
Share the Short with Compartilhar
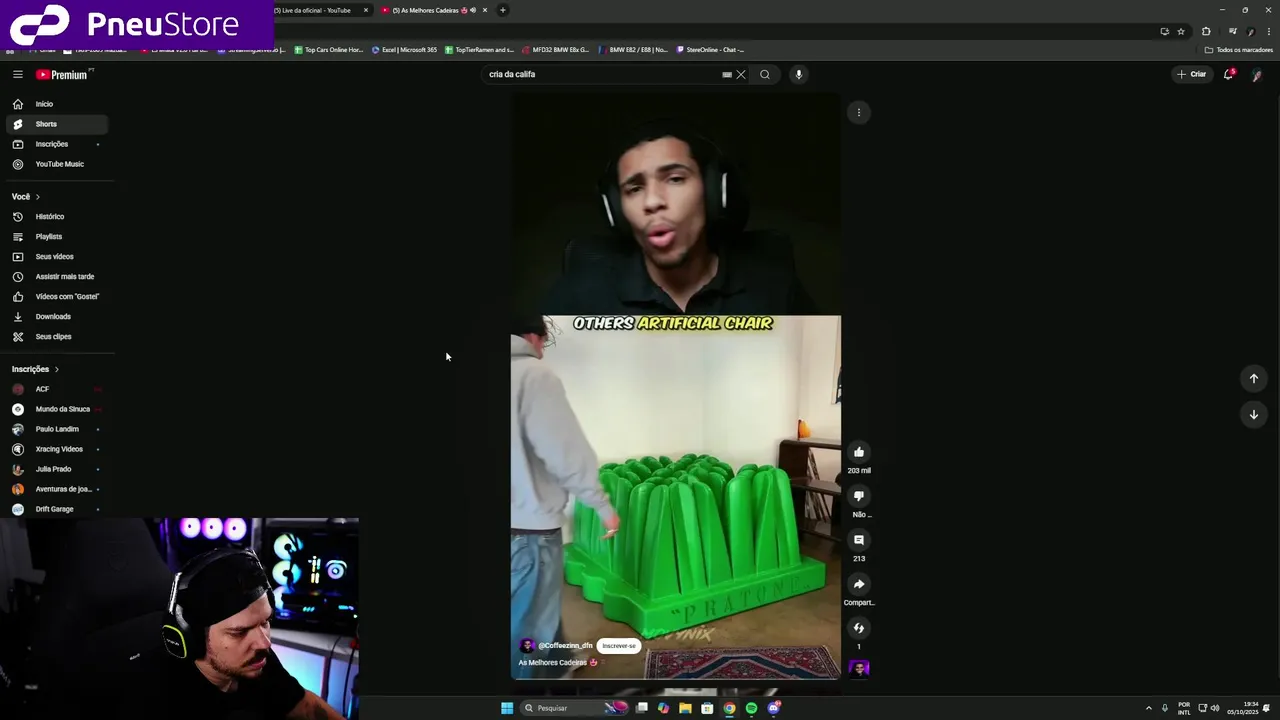click(859, 584)
